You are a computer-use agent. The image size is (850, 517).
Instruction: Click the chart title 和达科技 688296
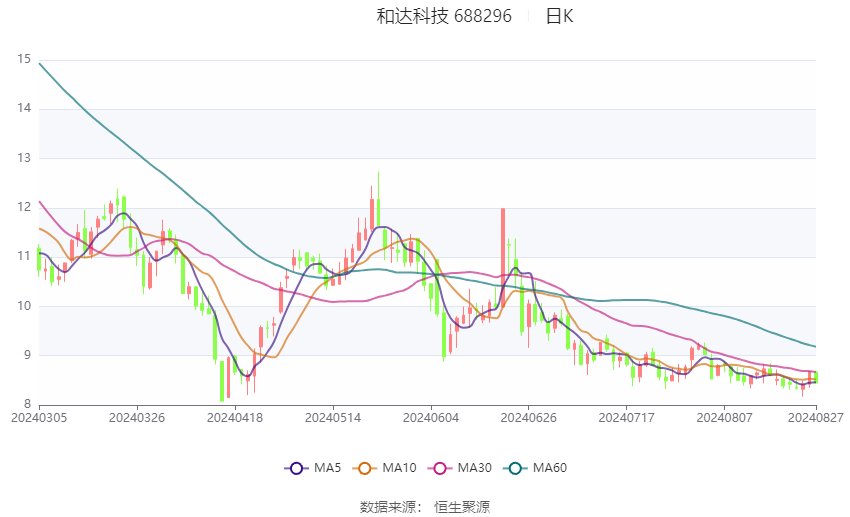(x=444, y=16)
